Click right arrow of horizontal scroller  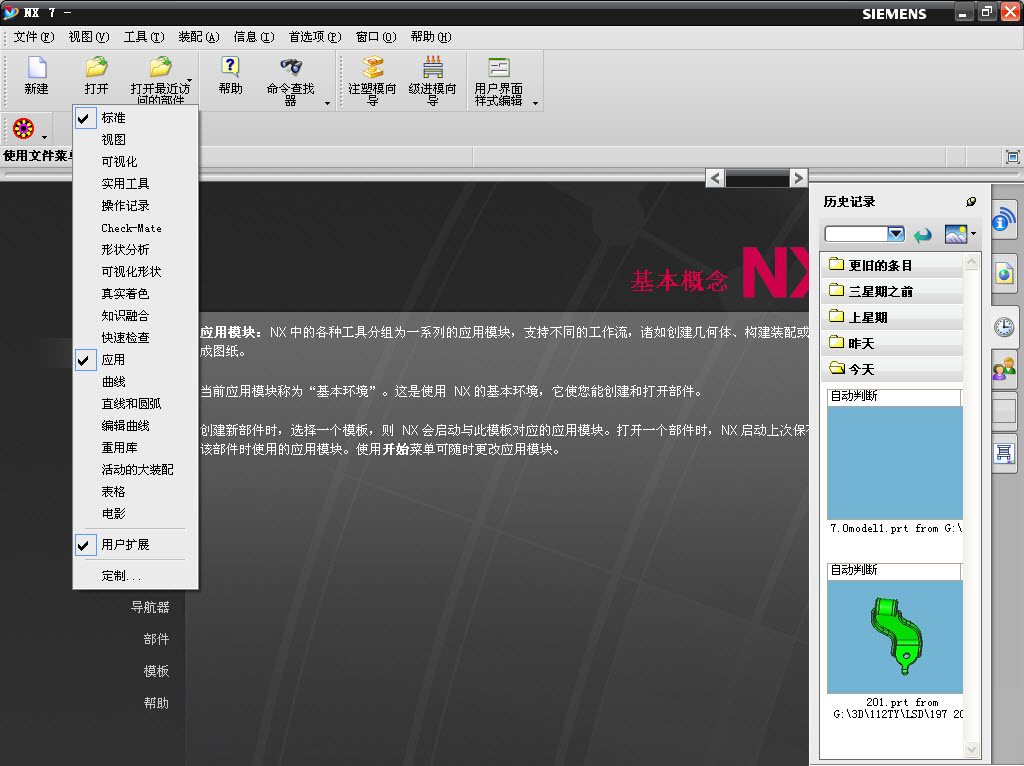tap(798, 178)
